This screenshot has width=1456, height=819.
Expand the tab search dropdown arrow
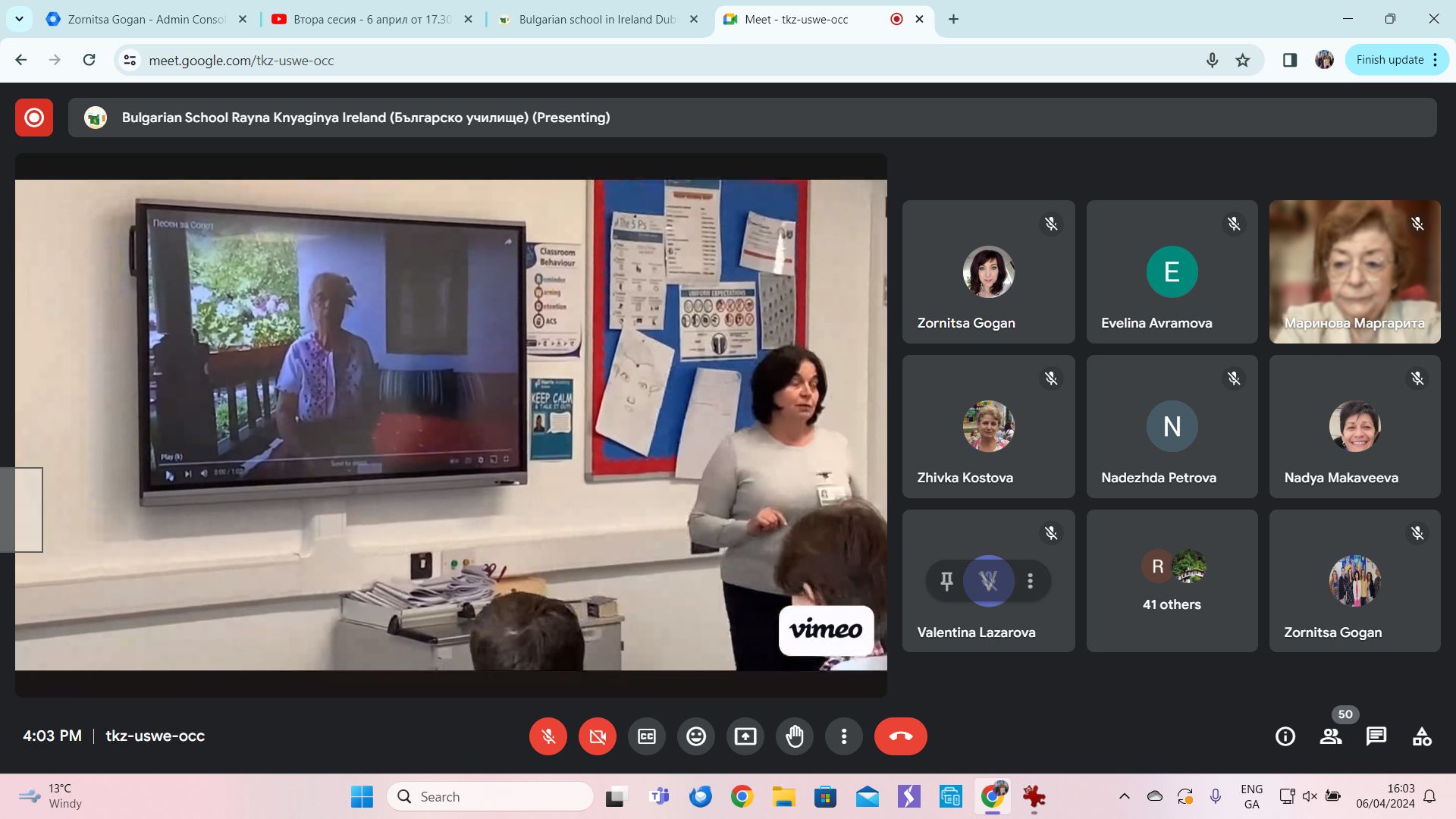click(x=19, y=19)
